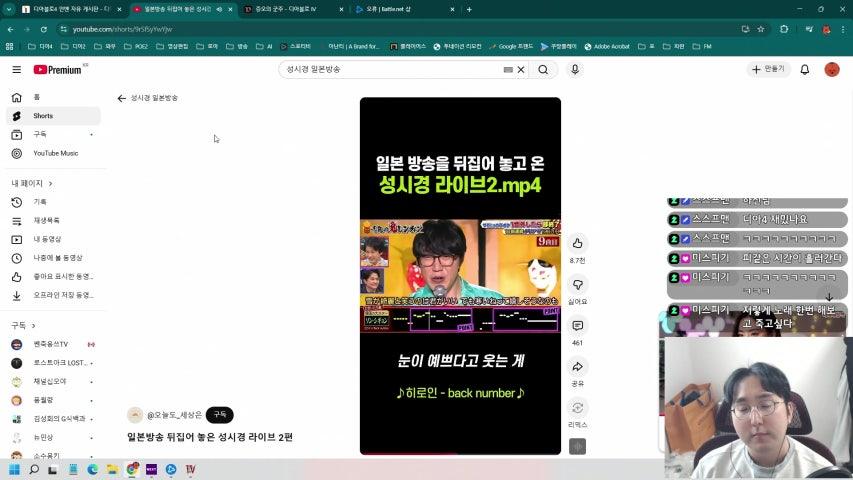
Task: Click the back arrow beside 성시경 일본방송
Action: [x=122, y=98]
